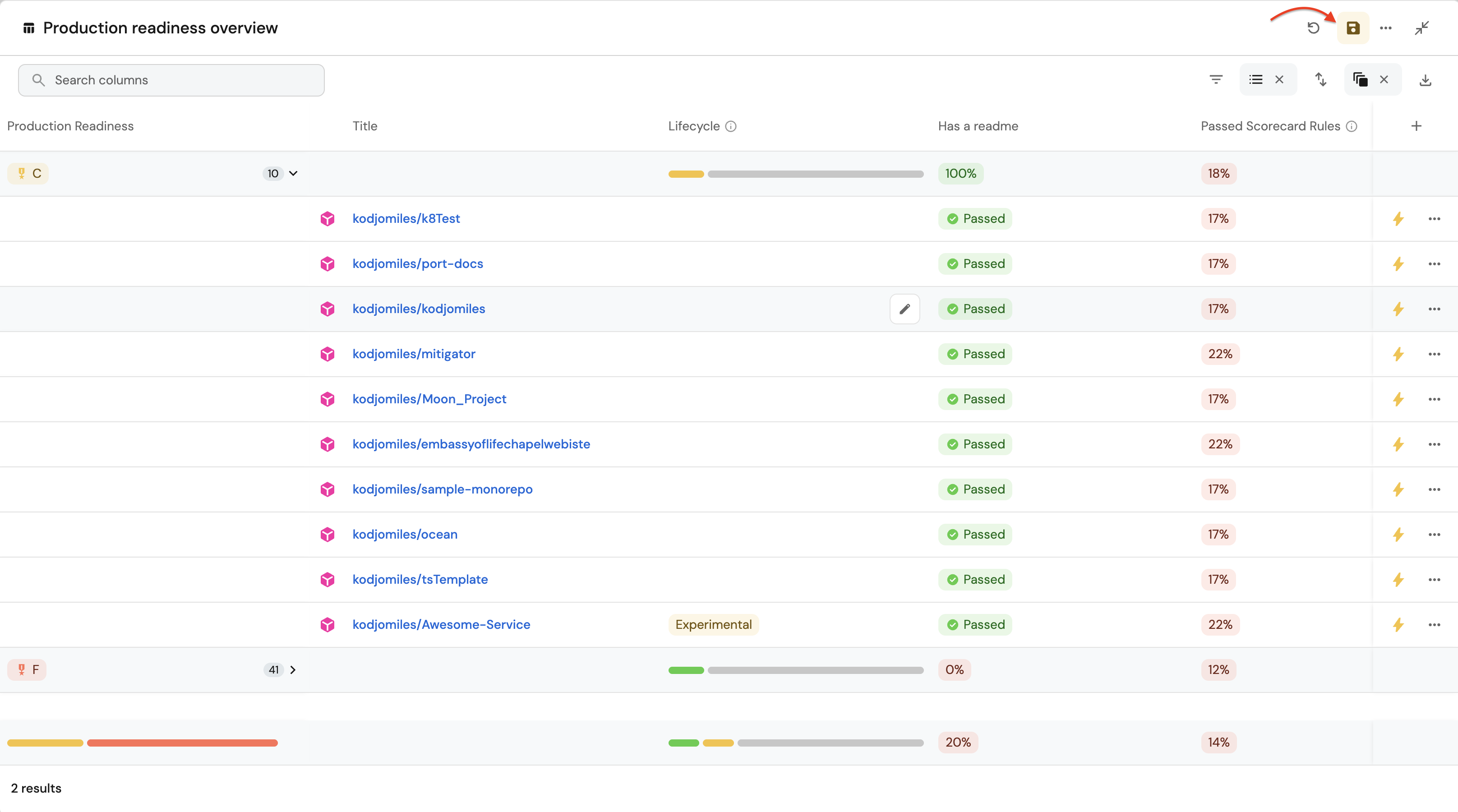This screenshot has width=1458, height=812.
Task: Open the widget three-dots menu in header
Action: 1385,28
